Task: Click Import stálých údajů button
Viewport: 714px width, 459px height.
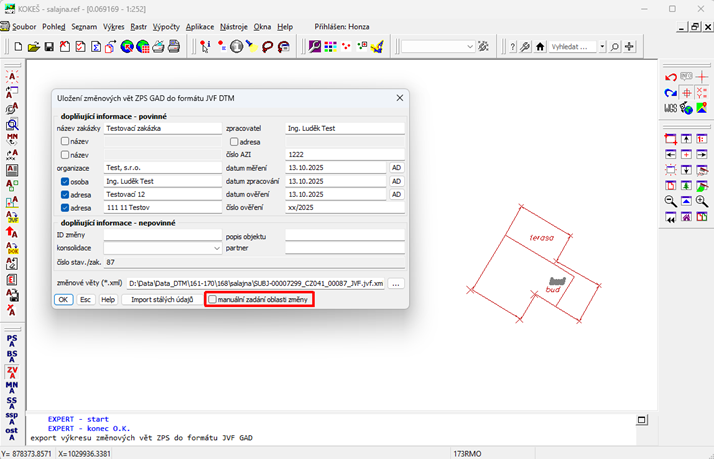Action: (162, 299)
